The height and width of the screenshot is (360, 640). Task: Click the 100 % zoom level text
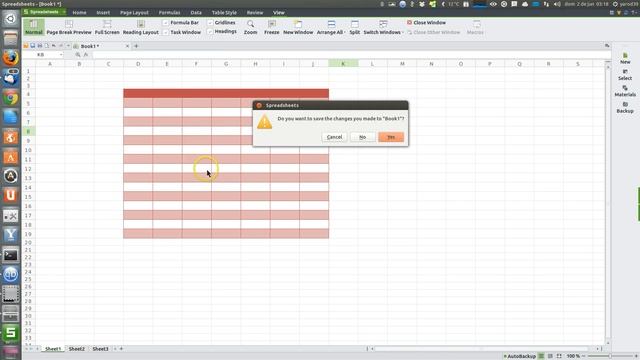pyautogui.click(x=573, y=356)
